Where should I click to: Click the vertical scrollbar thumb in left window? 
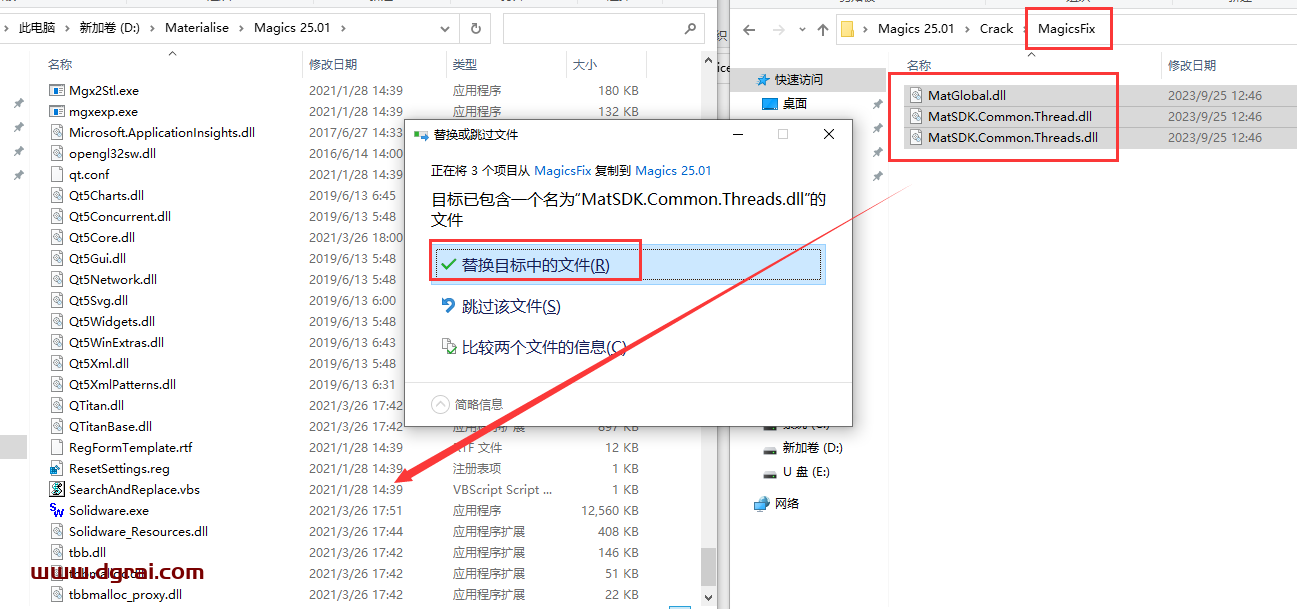click(708, 566)
